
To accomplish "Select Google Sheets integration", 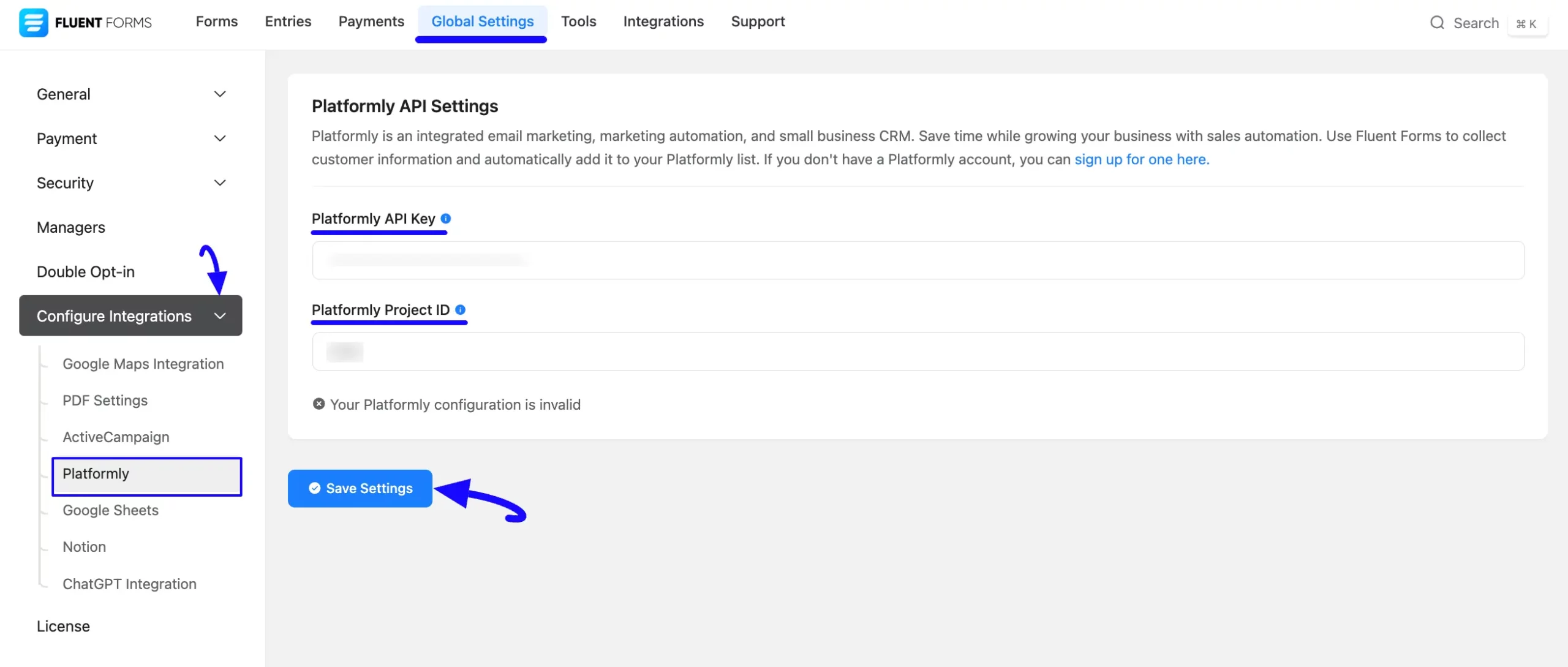I will 110,510.
